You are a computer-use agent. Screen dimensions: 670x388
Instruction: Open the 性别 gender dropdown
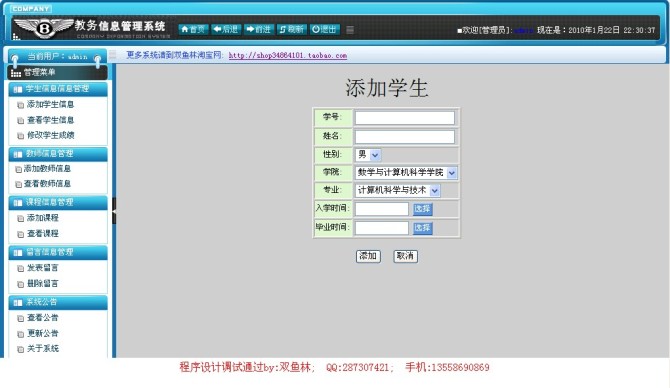368,155
